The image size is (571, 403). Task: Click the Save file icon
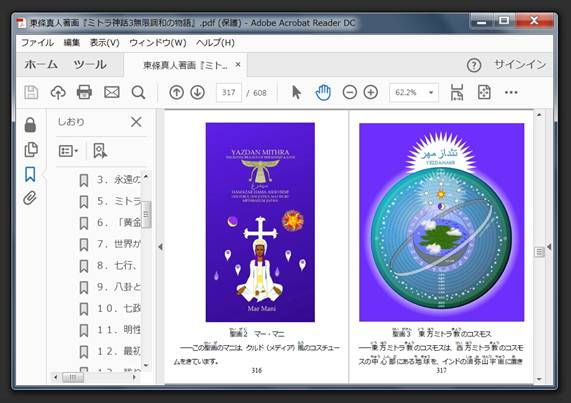31,92
